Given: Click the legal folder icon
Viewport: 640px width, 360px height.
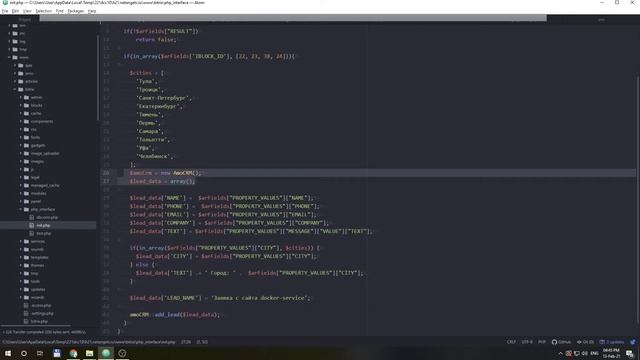Looking at the screenshot, I should coord(27,177).
